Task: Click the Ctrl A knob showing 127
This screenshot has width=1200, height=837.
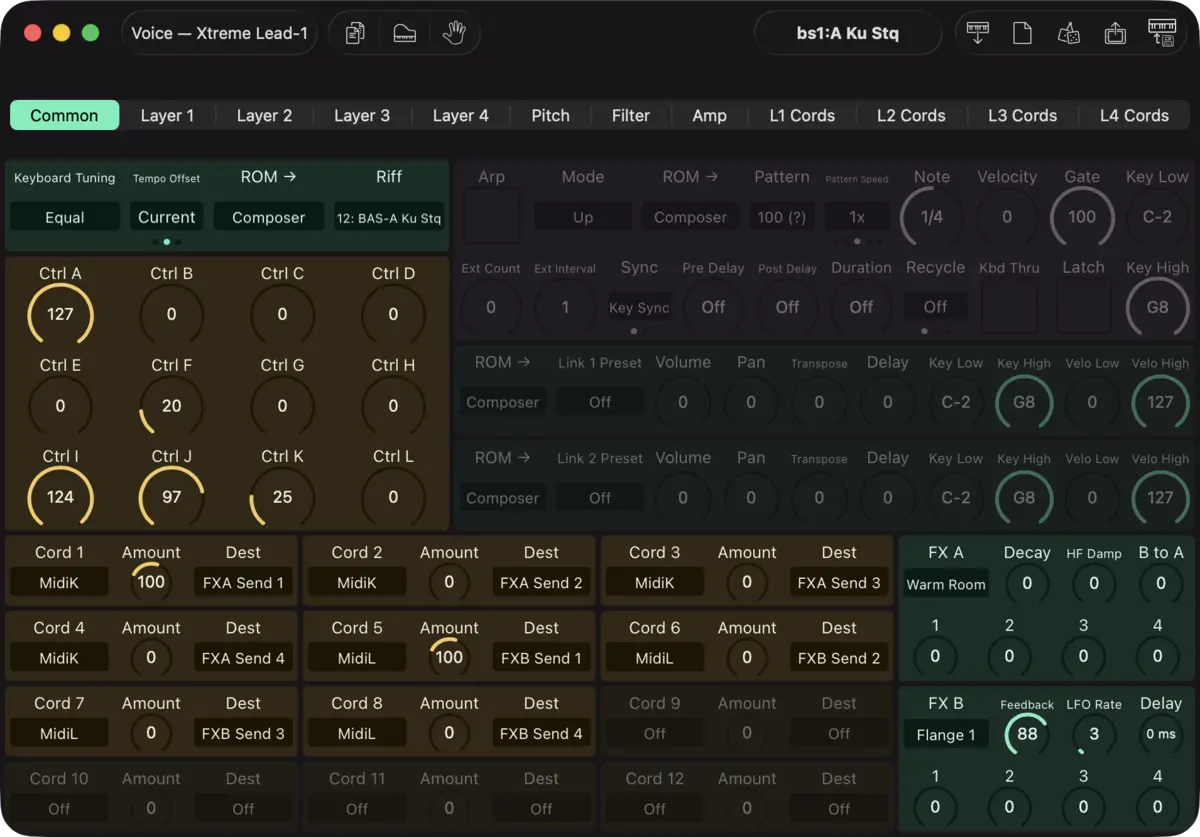Action: click(x=60, y=314)
